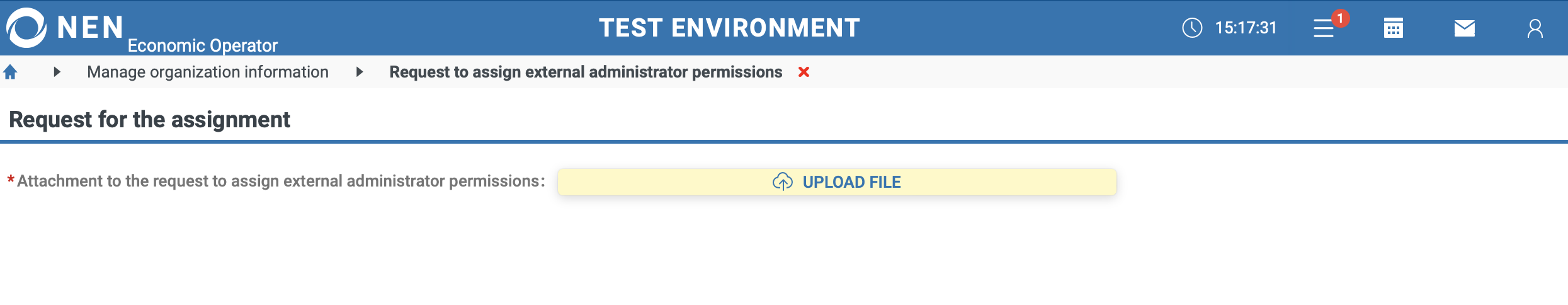This screenshot has height=305, width=1568.
Task: Click the 15:17:31 time display
Action: click(1246, 28)
